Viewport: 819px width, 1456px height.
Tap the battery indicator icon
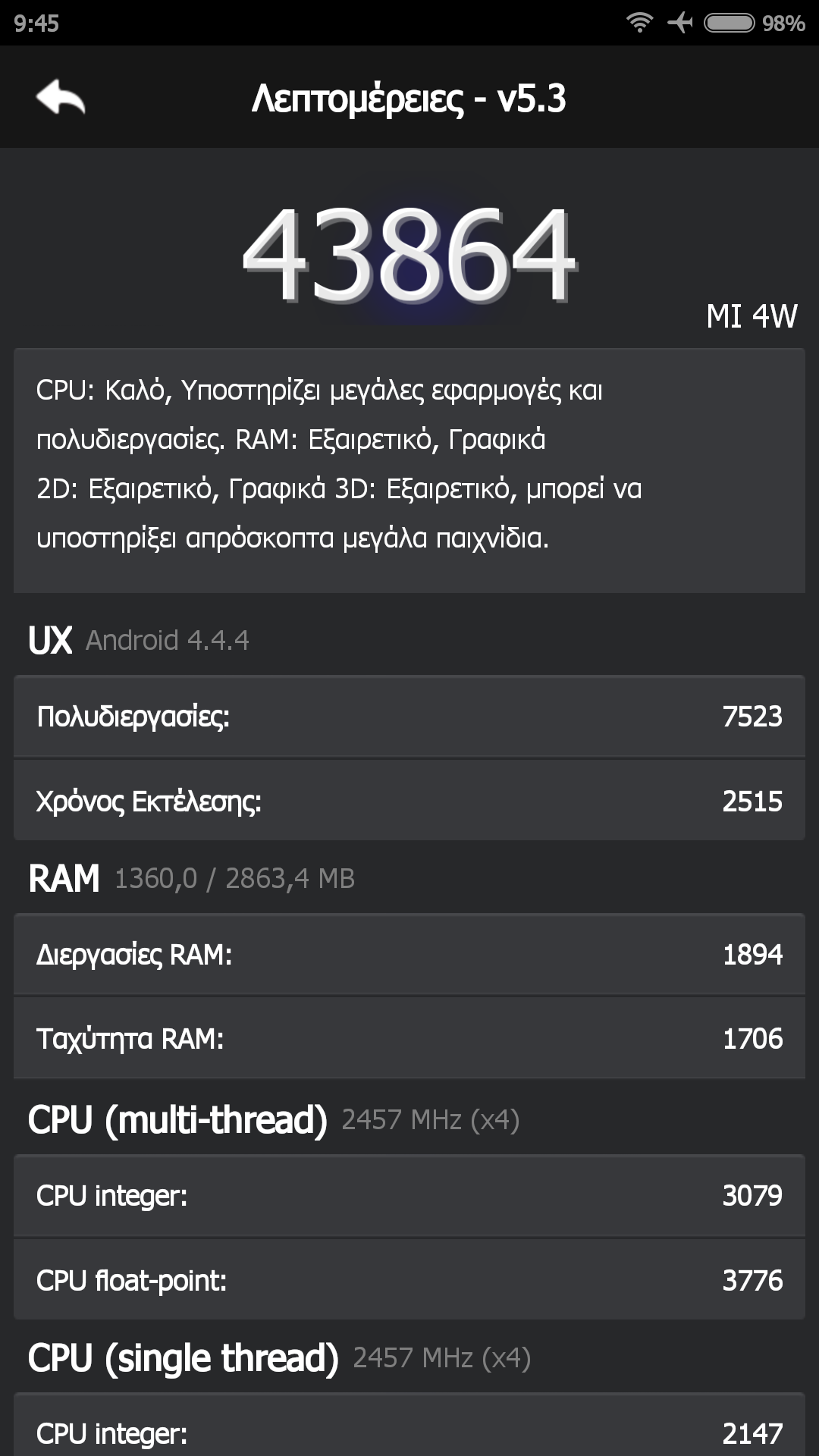729,23
